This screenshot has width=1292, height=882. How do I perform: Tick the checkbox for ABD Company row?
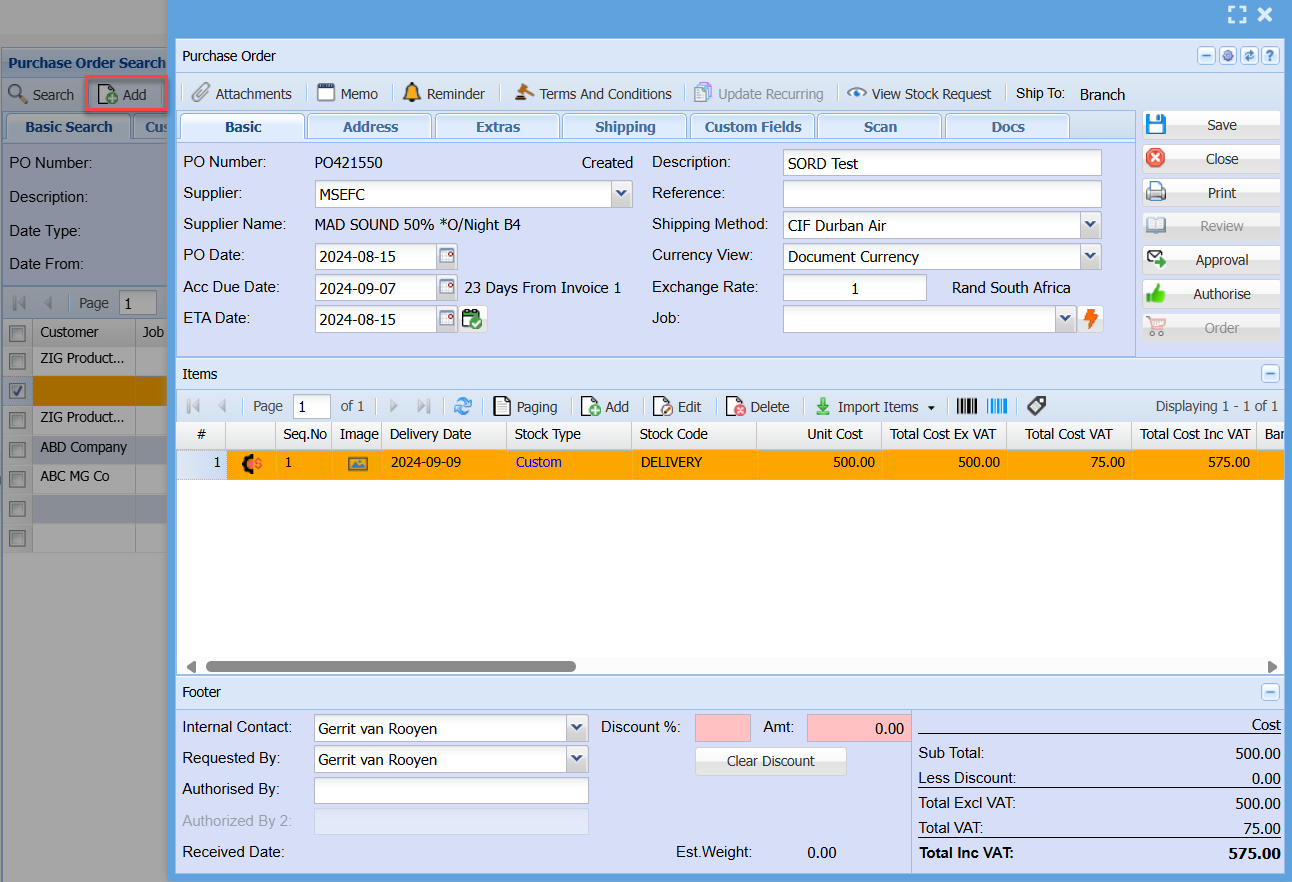17,449
